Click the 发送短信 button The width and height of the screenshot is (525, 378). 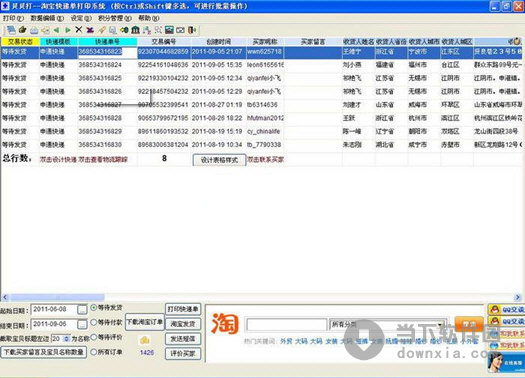[183, 339]
